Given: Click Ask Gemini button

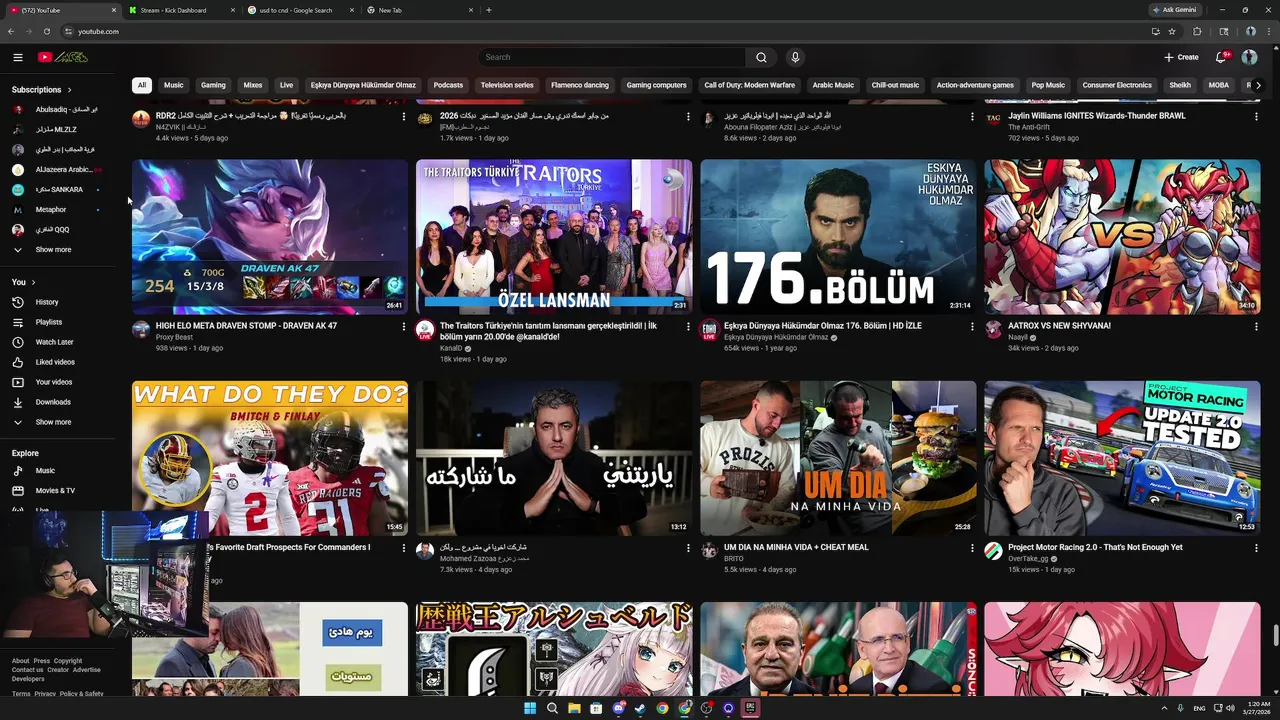Looking at the screenshot, I should 1174,10.
